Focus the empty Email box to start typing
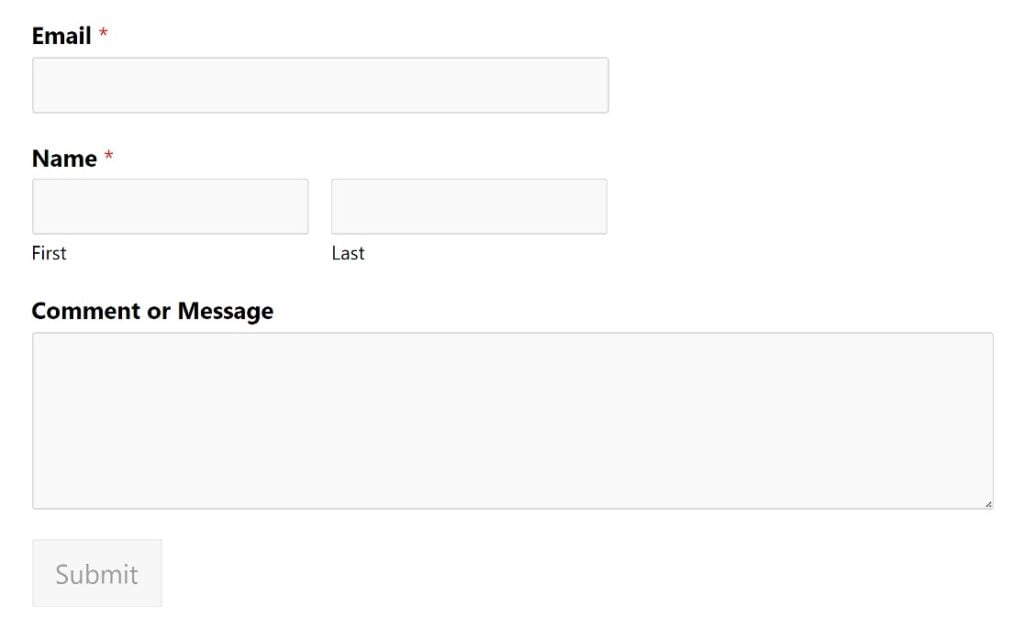This screenshot has height=629, width=1024. 320,85
